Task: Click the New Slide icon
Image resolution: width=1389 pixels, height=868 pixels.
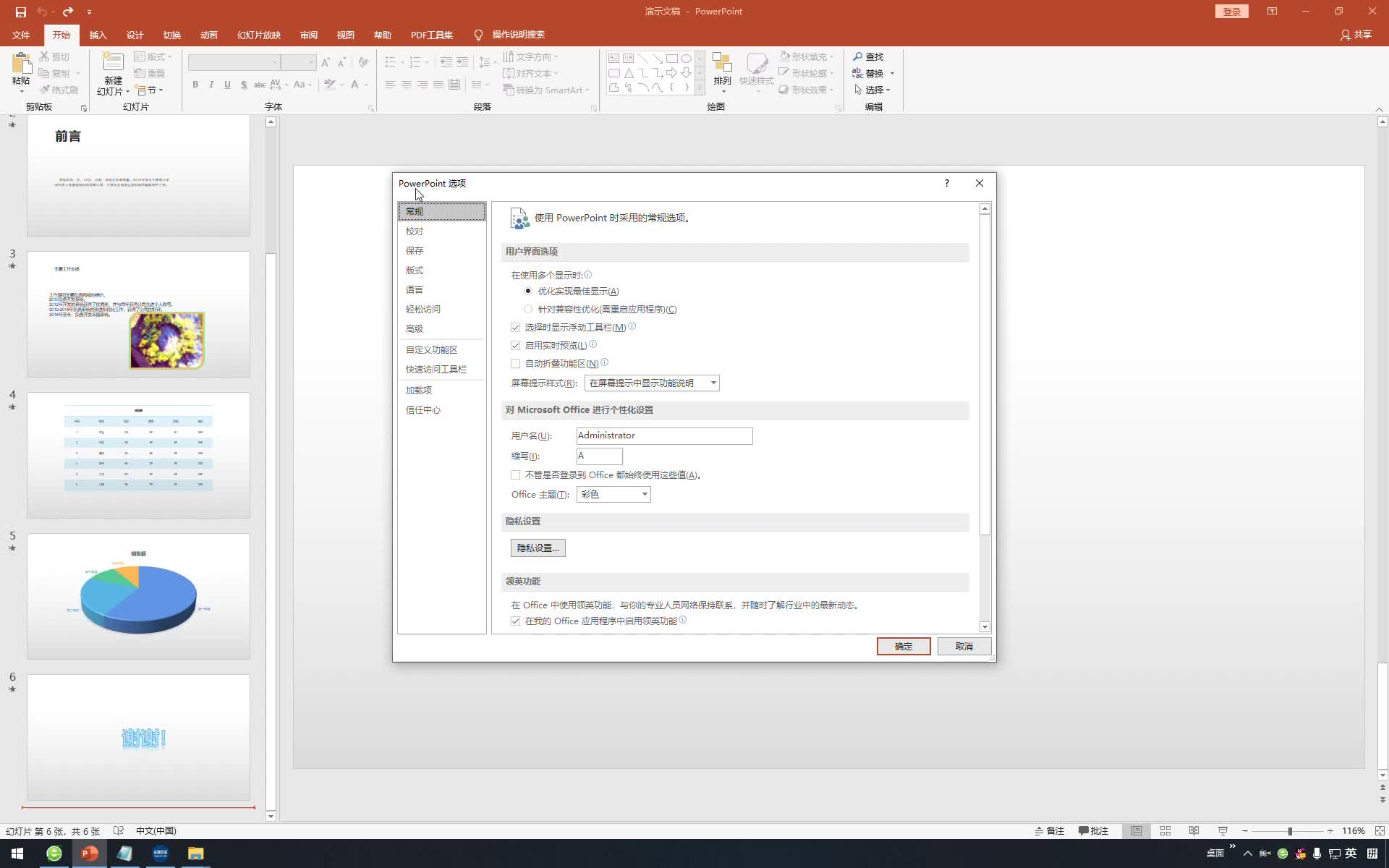Action: 113,62
